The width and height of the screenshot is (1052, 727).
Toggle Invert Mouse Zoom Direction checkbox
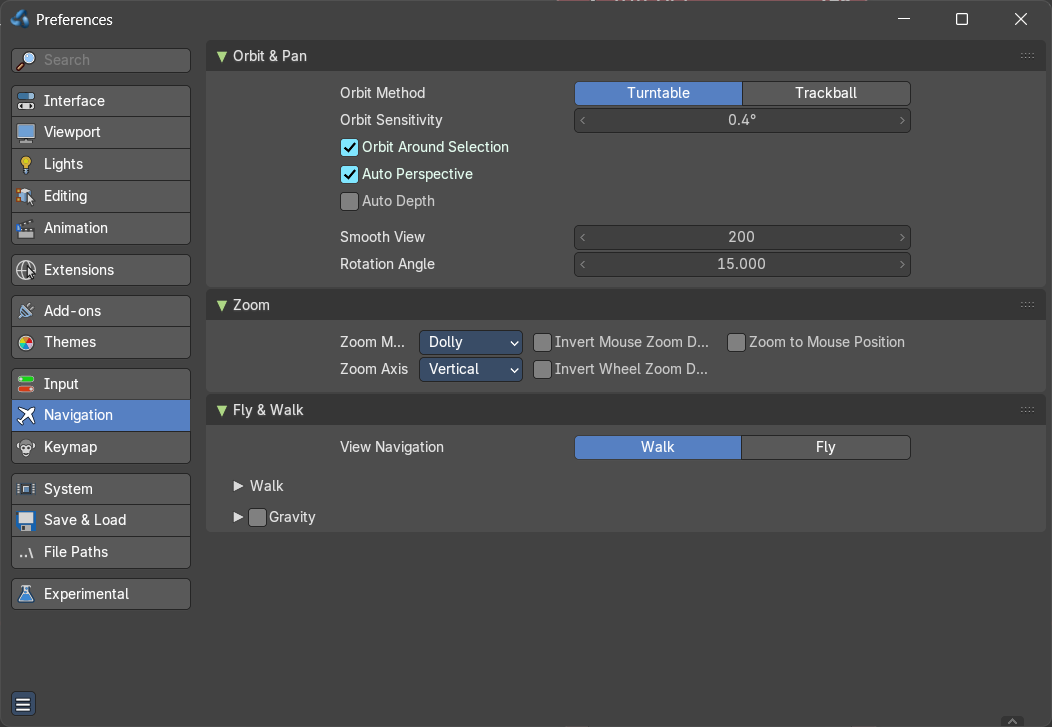pos(542,343)
